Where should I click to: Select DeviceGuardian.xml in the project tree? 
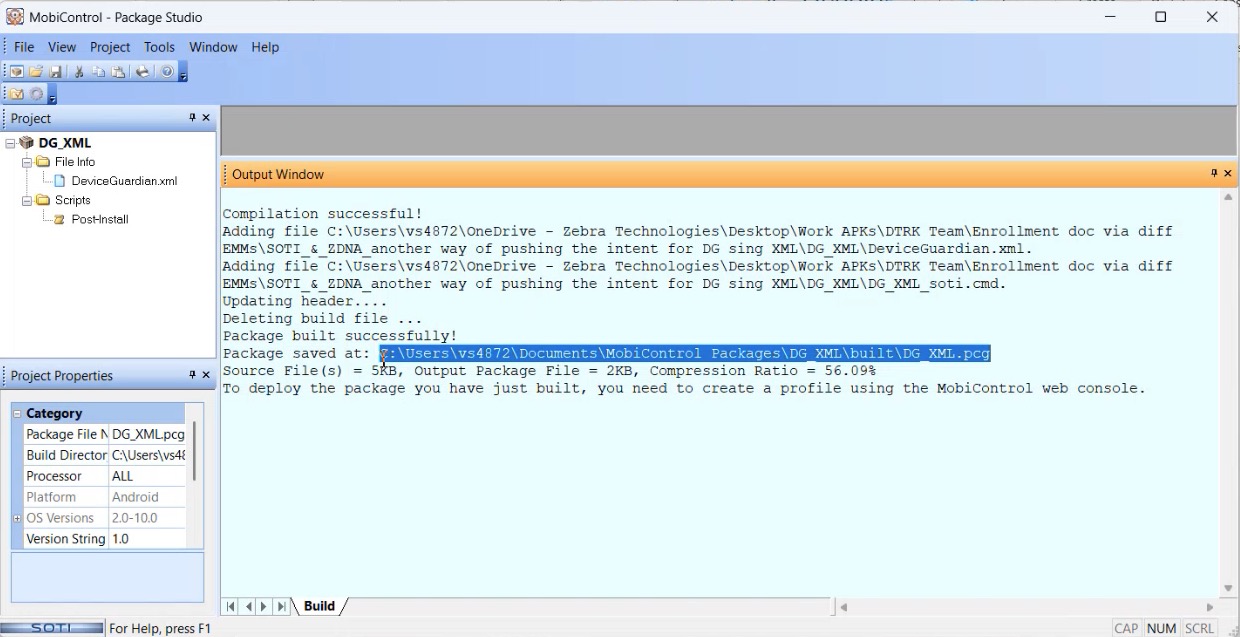coord(124,181)
